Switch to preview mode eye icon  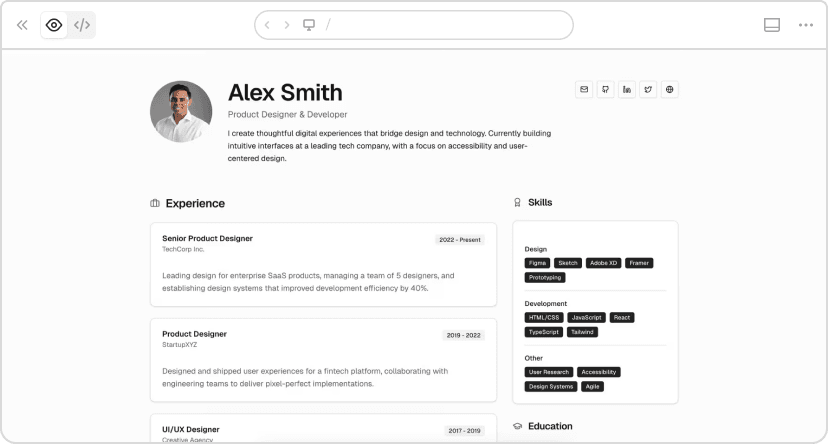pyautogui.click(x=54, y=25)
